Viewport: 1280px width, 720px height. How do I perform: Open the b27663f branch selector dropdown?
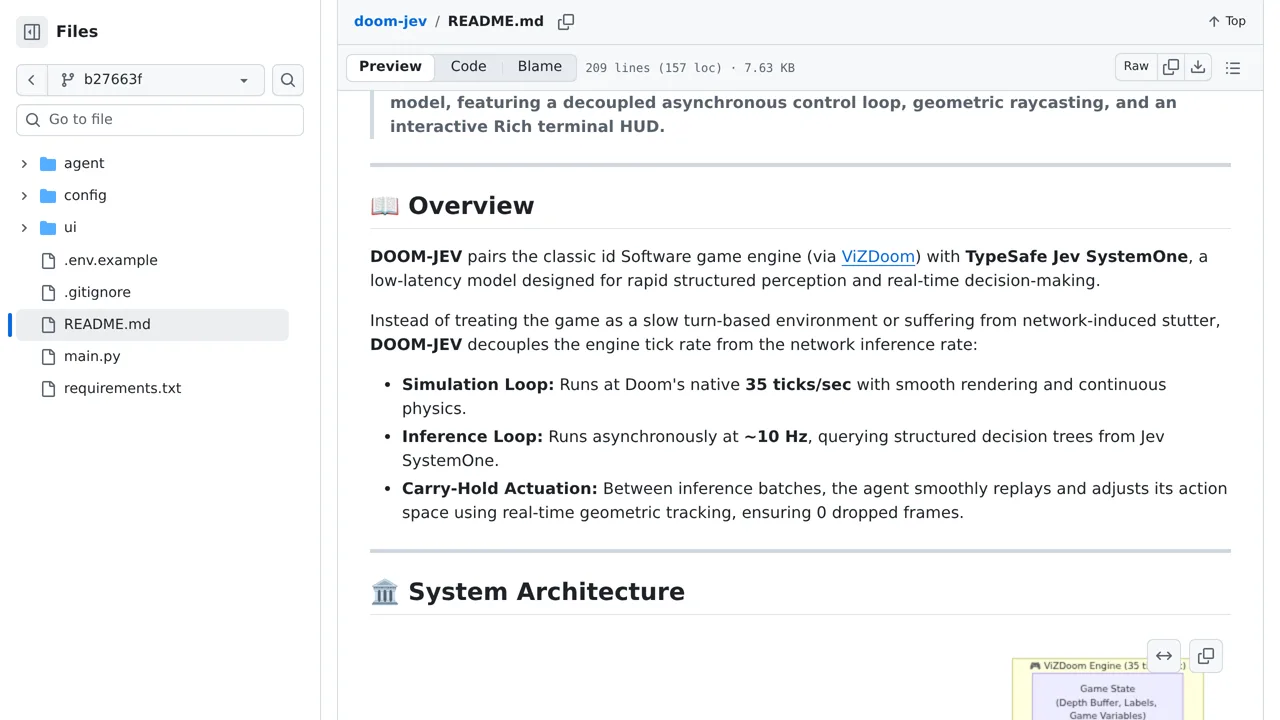tap(156, 80)
